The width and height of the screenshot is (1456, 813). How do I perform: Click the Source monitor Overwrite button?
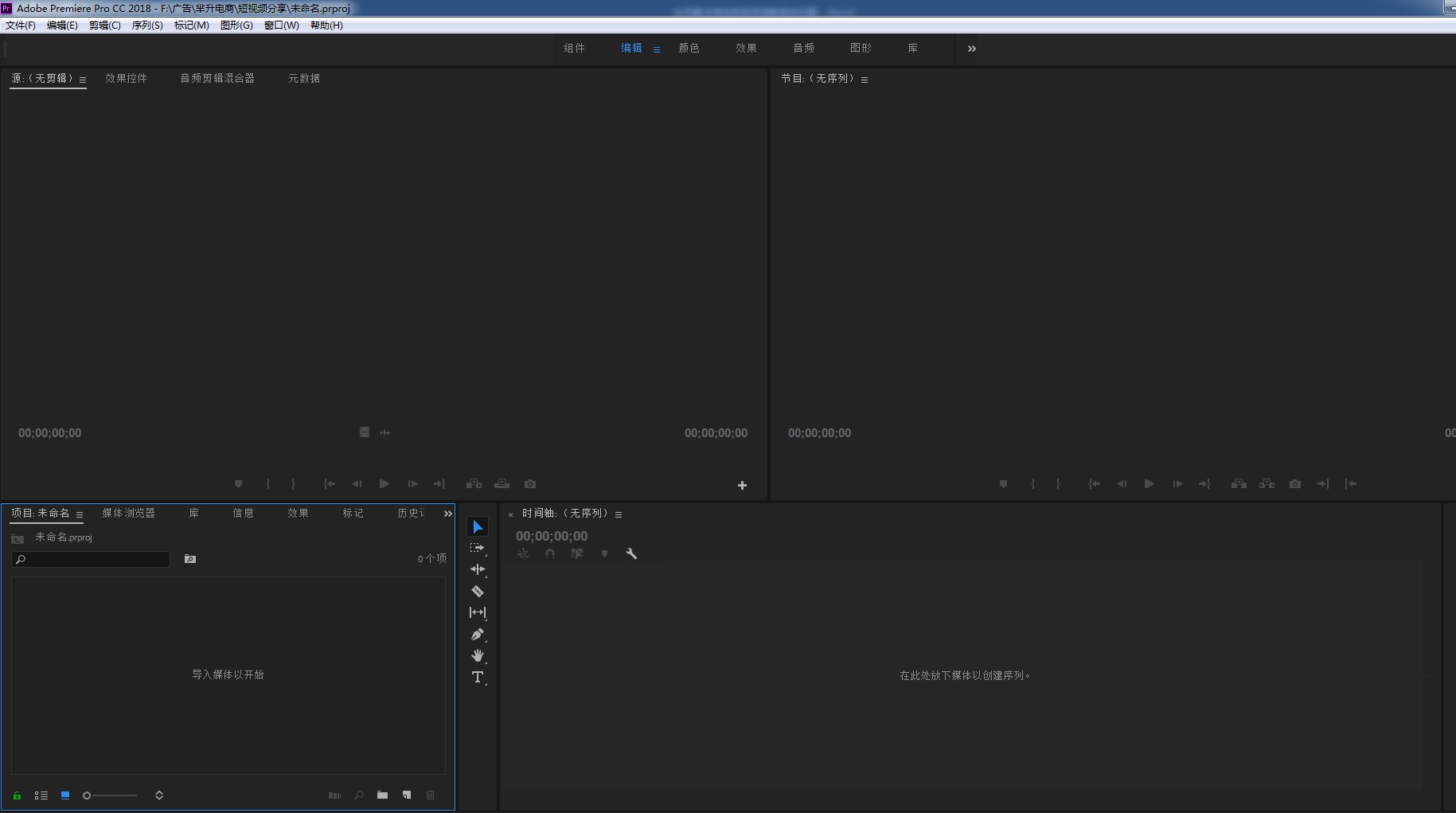click(x=502, y=484)
